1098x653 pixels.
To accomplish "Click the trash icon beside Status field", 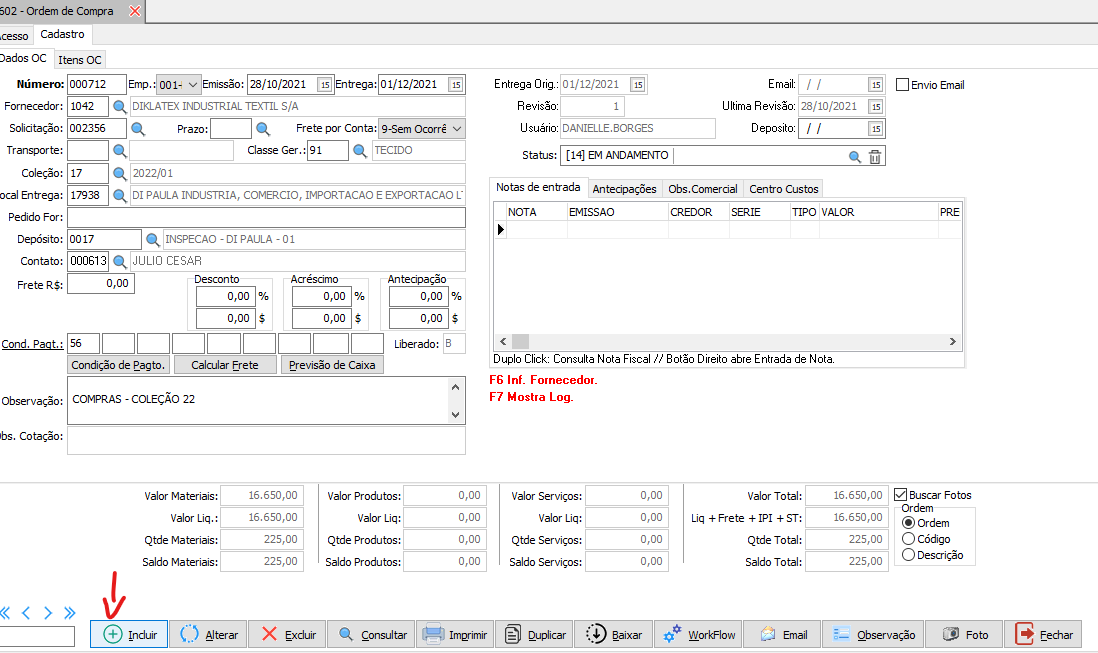I will 875,156.
